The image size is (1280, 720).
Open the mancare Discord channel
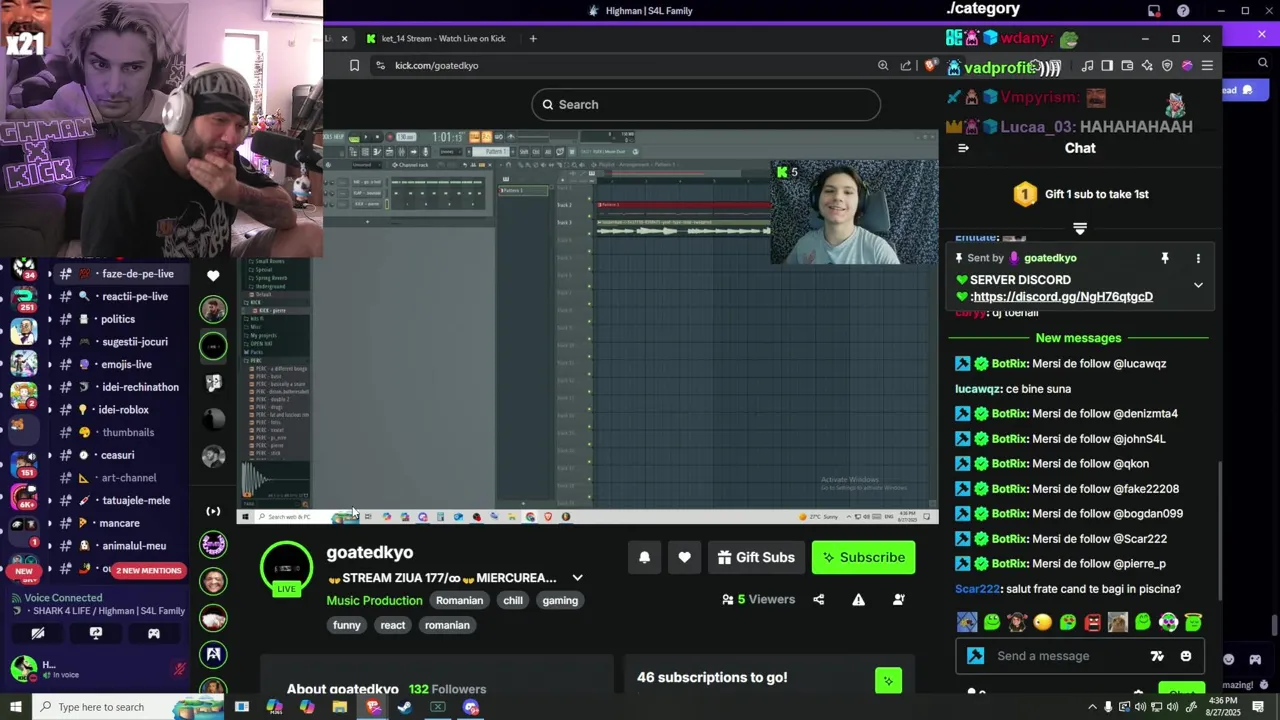[119, 523]
